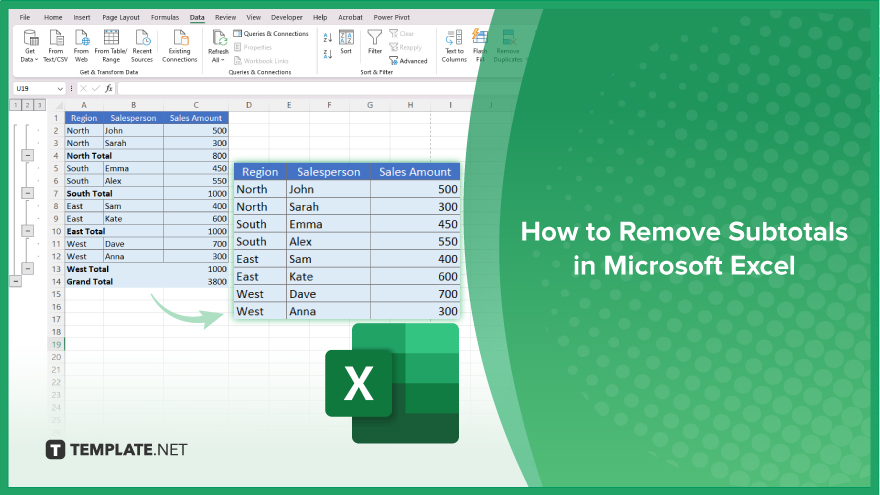
Task: Click Remove Duplicates
Action: tap(508, 45)
